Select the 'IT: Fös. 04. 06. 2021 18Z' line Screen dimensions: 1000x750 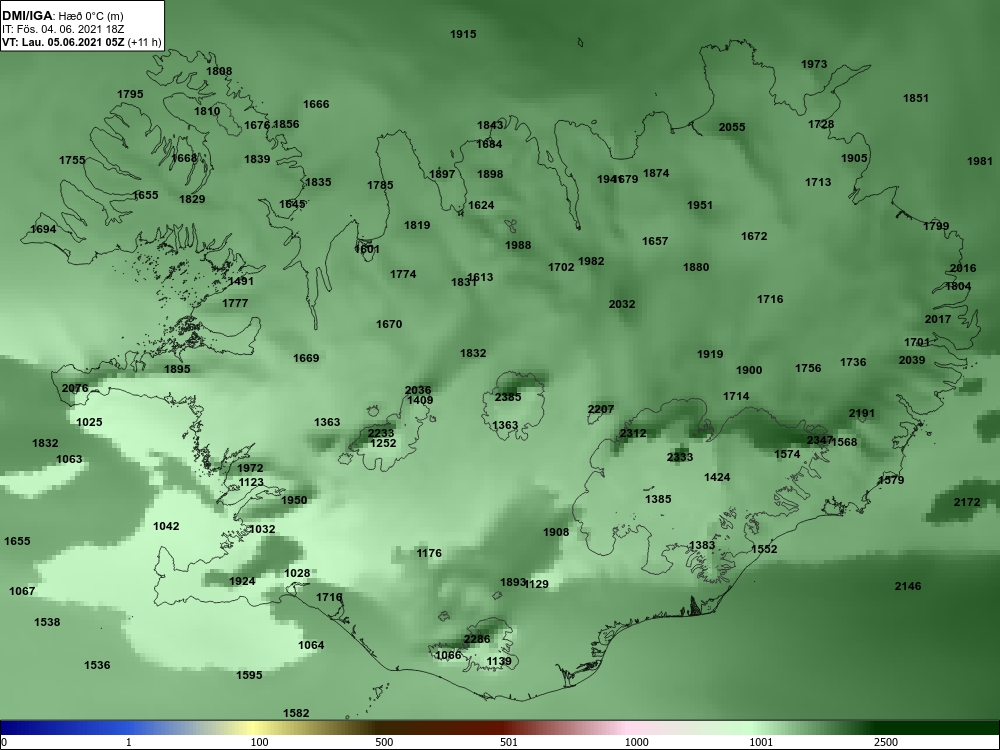(x=62, y=29)
